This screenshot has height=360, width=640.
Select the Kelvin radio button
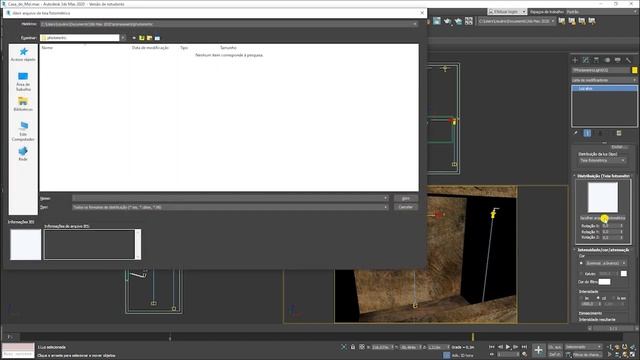(581, 273)
